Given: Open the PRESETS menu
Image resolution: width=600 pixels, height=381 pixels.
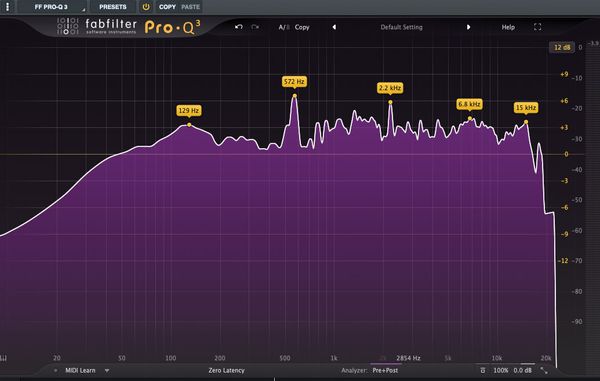Looking at the screenshot, I should tap(112, 7).
